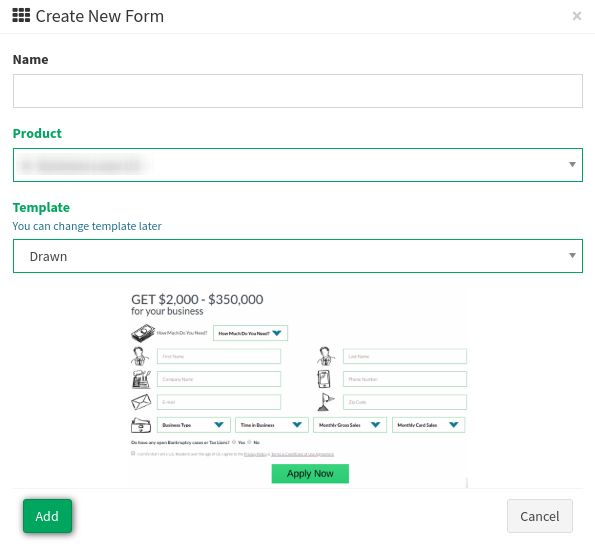Click the mobile phone icon in preview

coord(324,379)
